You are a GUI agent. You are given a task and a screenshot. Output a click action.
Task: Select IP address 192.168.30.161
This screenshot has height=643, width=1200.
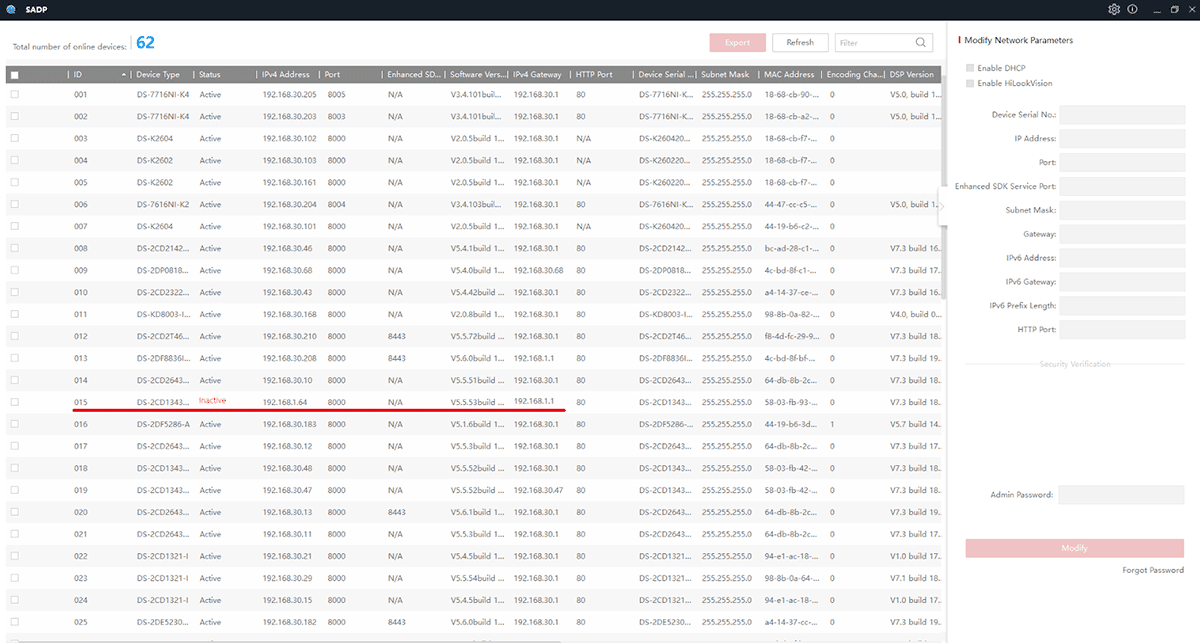290,182
